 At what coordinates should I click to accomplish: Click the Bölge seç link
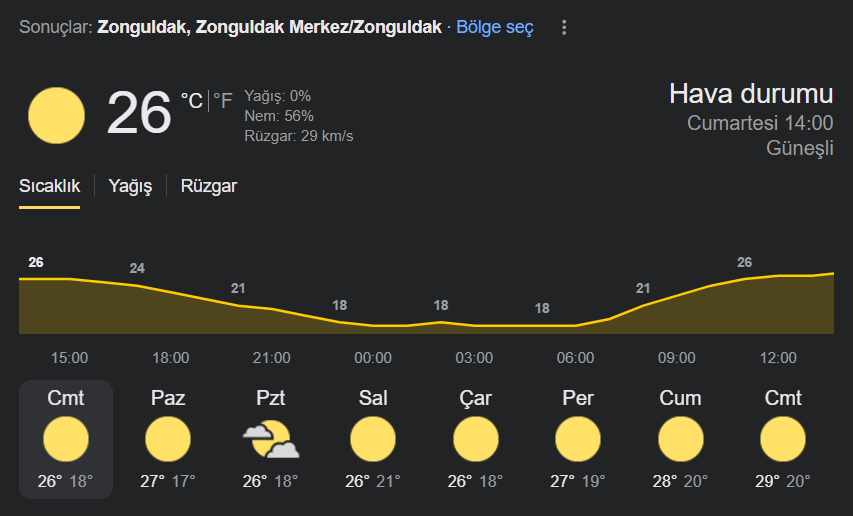(x=495, y=27)
